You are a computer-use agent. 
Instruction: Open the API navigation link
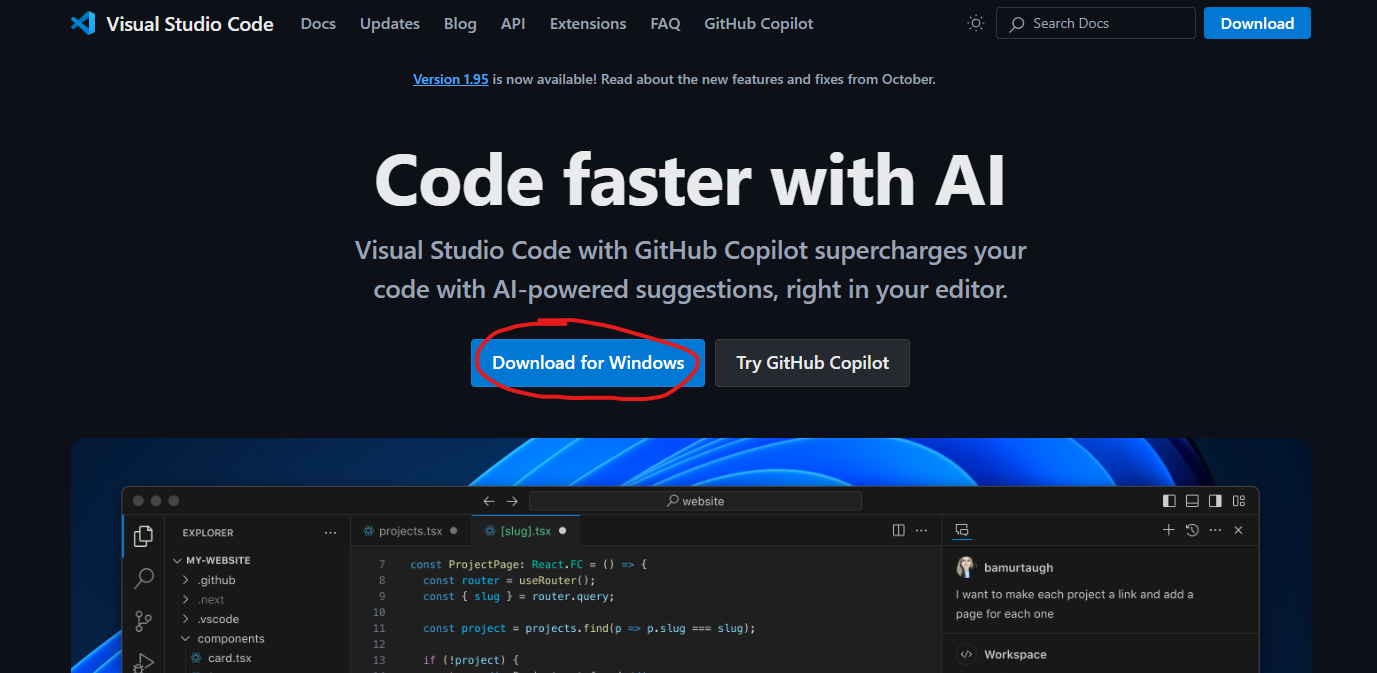[x=513, y=23]
